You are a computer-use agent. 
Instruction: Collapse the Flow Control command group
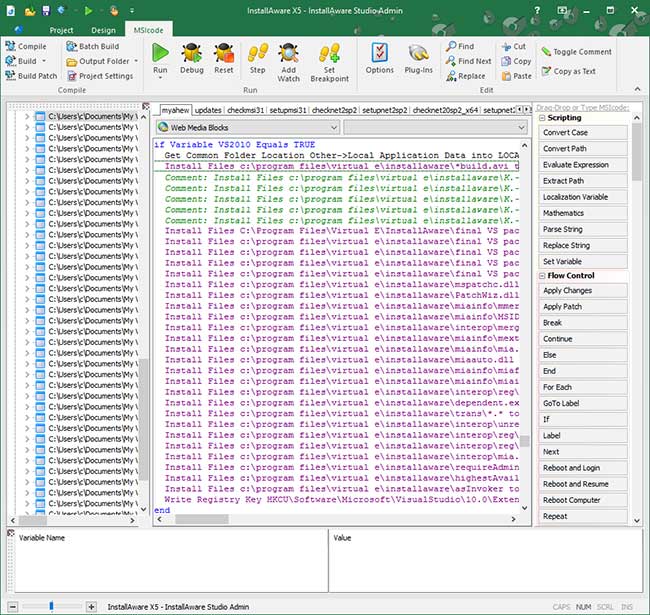542,276
